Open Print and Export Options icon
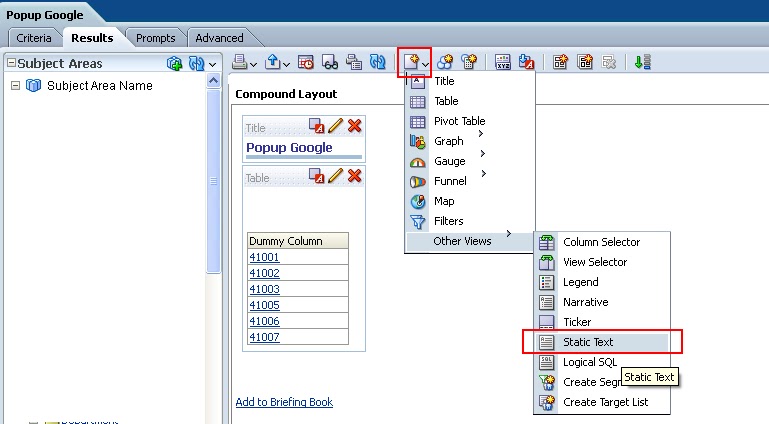769x424 pixels. 354,62
